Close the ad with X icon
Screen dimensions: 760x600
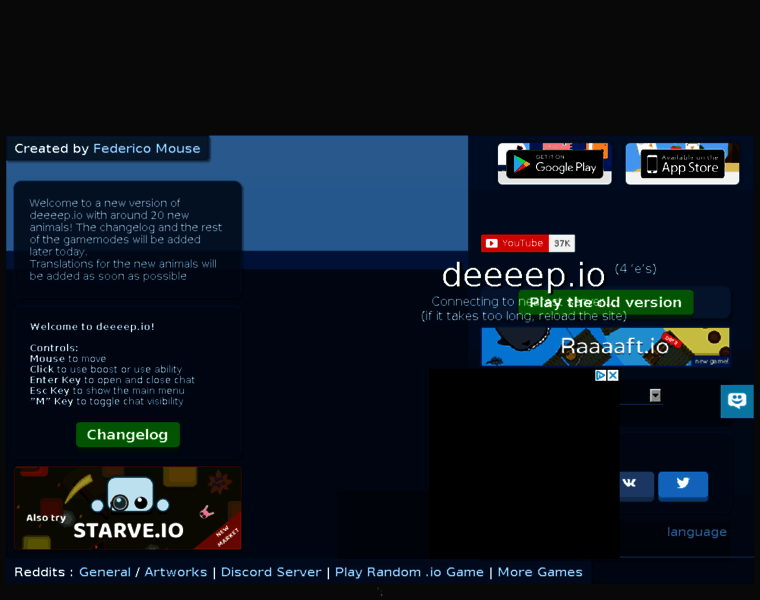pos(613,375)
